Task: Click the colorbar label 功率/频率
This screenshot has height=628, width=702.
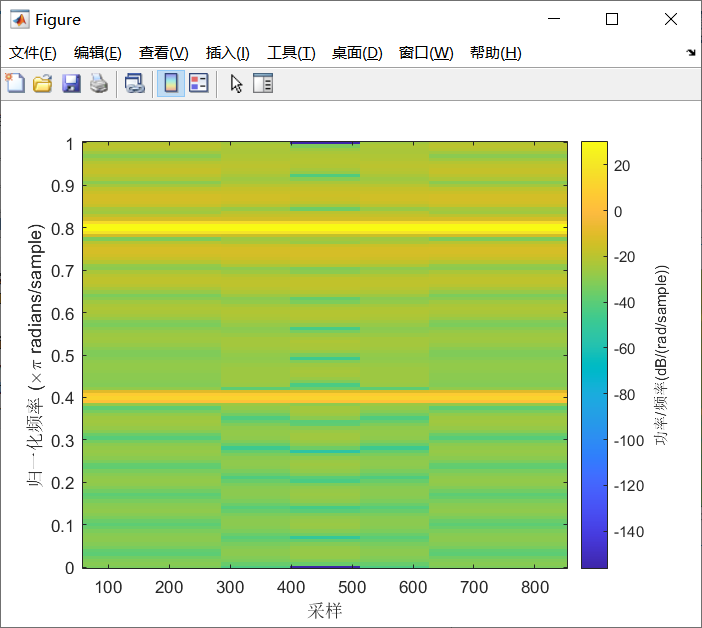Action: coord(661,355)
